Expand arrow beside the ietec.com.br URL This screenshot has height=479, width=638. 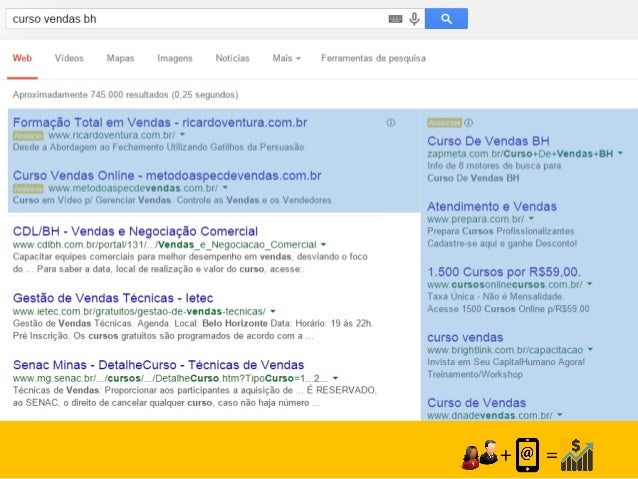pos(273,311)
